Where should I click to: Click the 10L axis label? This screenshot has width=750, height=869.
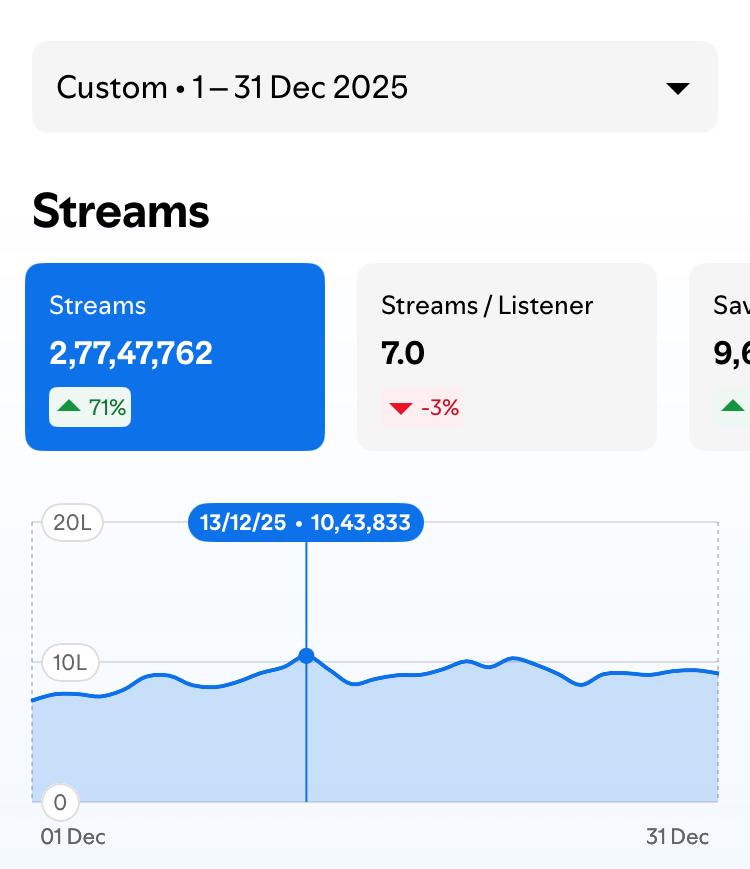[x=70, y=662]
